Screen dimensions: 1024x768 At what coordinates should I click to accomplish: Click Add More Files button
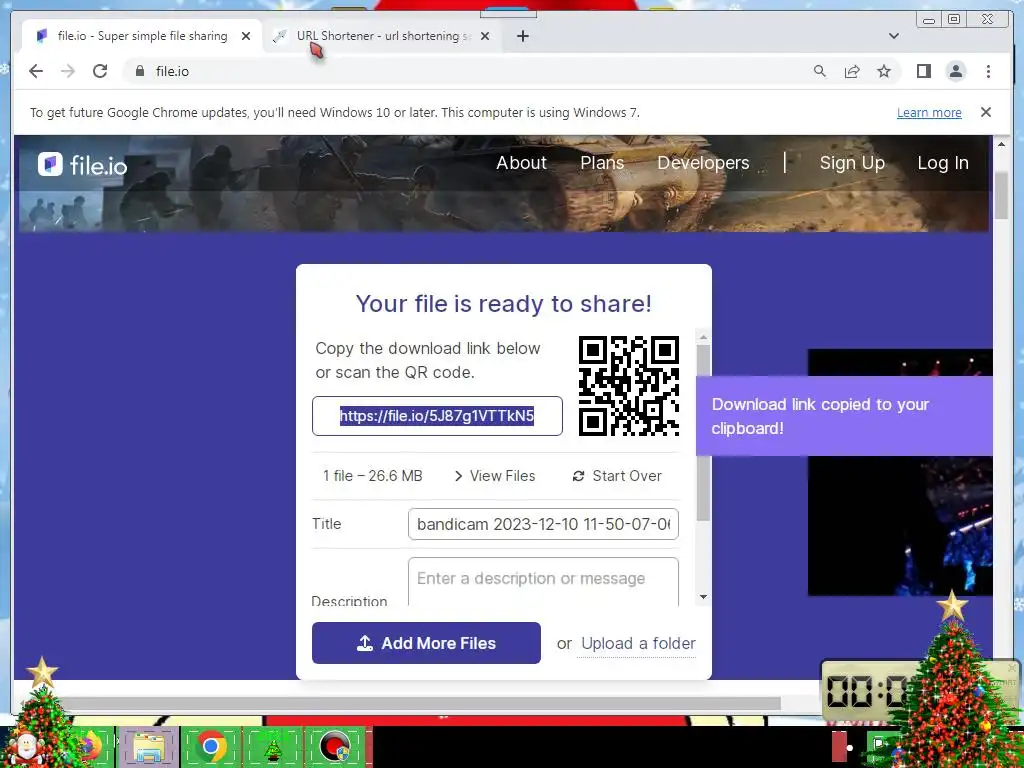tap(426, 643)
